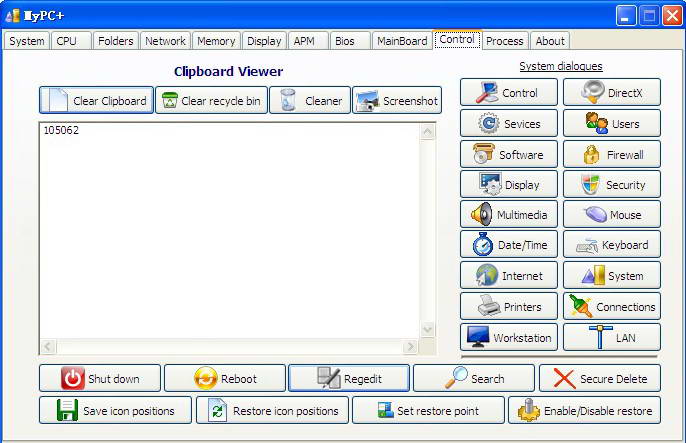Click the Set restore point button
686x443 pixels.
[428, 410]
